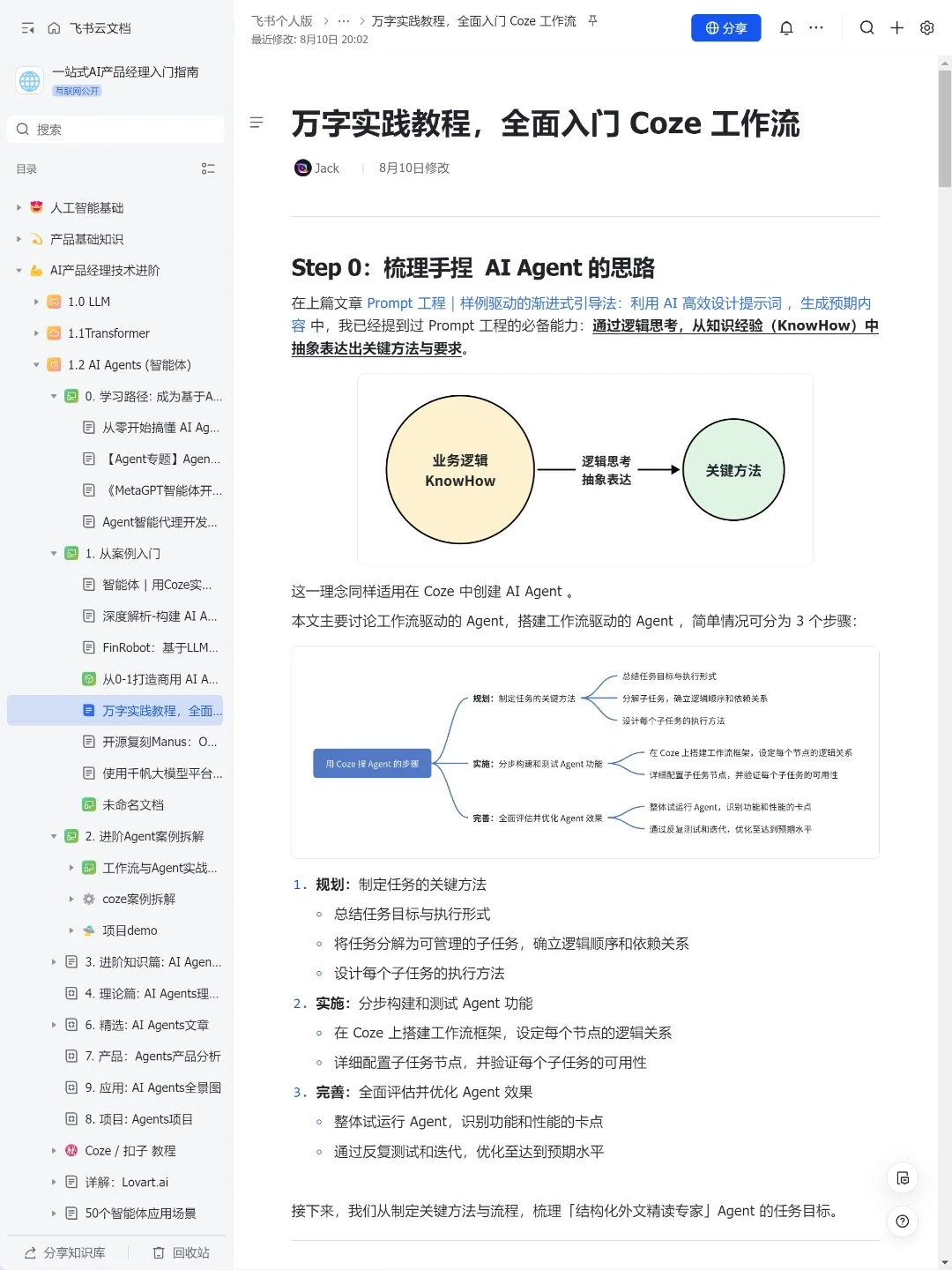Expand the 产品基础知识 section
This screenshot has height=1270, width=952.
(x=19, y=239)
